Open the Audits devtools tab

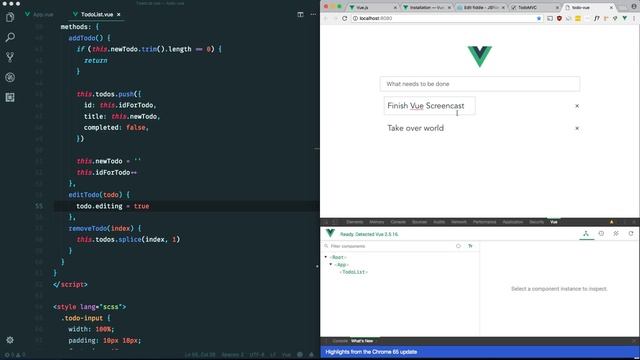point(439,222)
